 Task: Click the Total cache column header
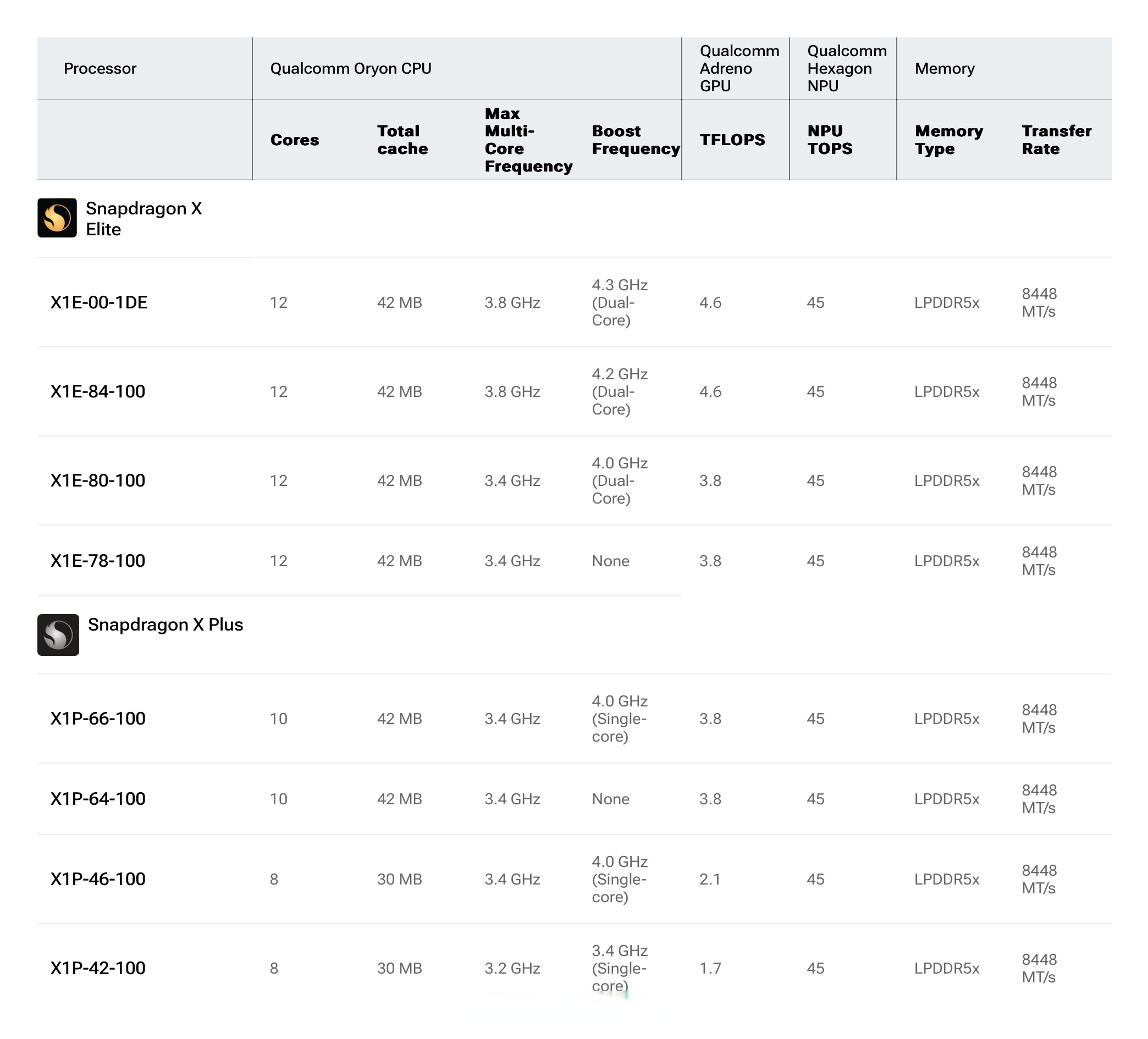pyautogui.click(x=402, y=140)
